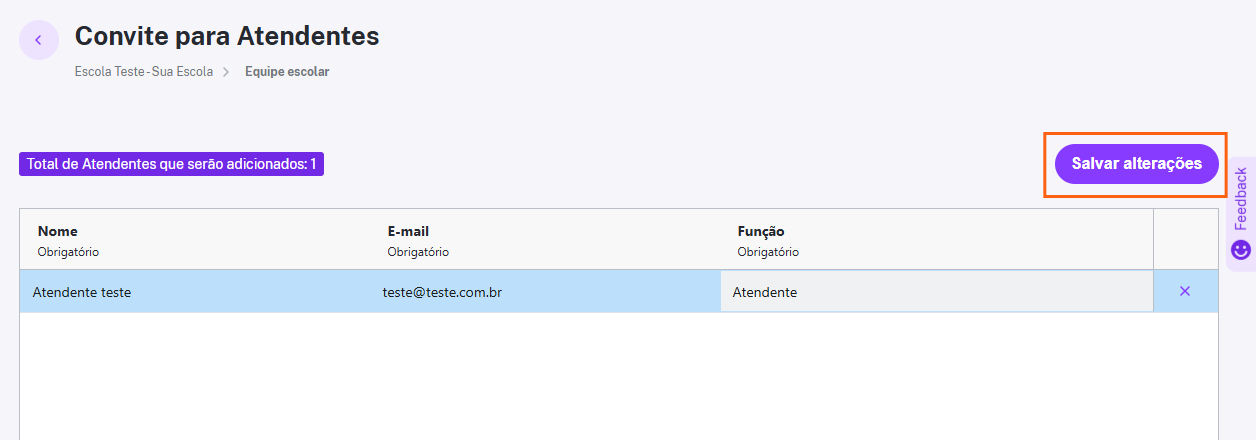1256x440 pixels.
Task: Remove the Atendente teste row with X
Action: point(1185,291)
